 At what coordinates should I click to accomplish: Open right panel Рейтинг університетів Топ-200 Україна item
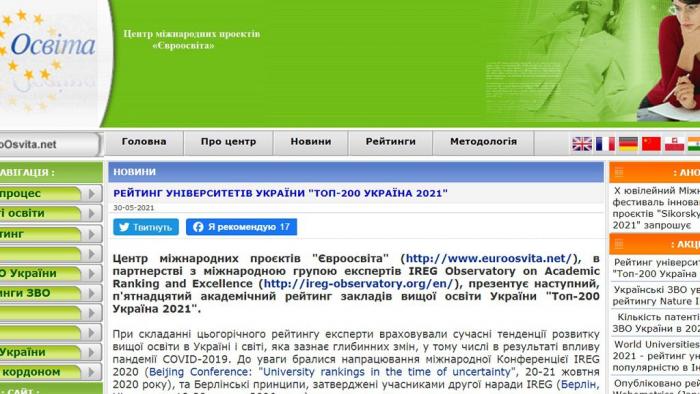[x=656, y=268]
